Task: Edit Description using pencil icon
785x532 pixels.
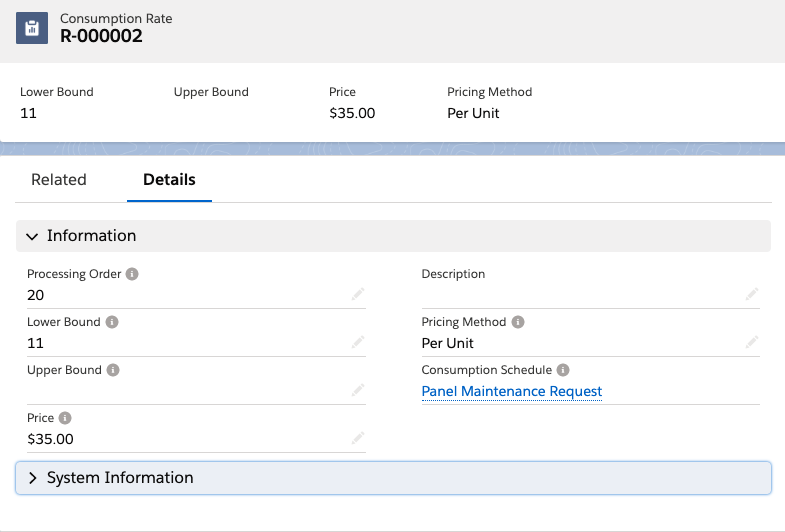Action: 752,294
